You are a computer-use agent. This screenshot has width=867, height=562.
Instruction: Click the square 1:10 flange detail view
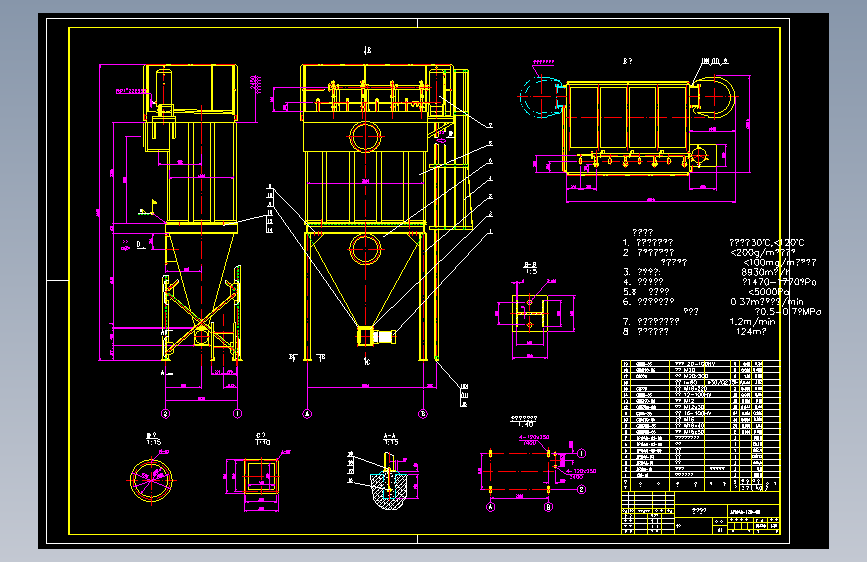coord(261,476)
